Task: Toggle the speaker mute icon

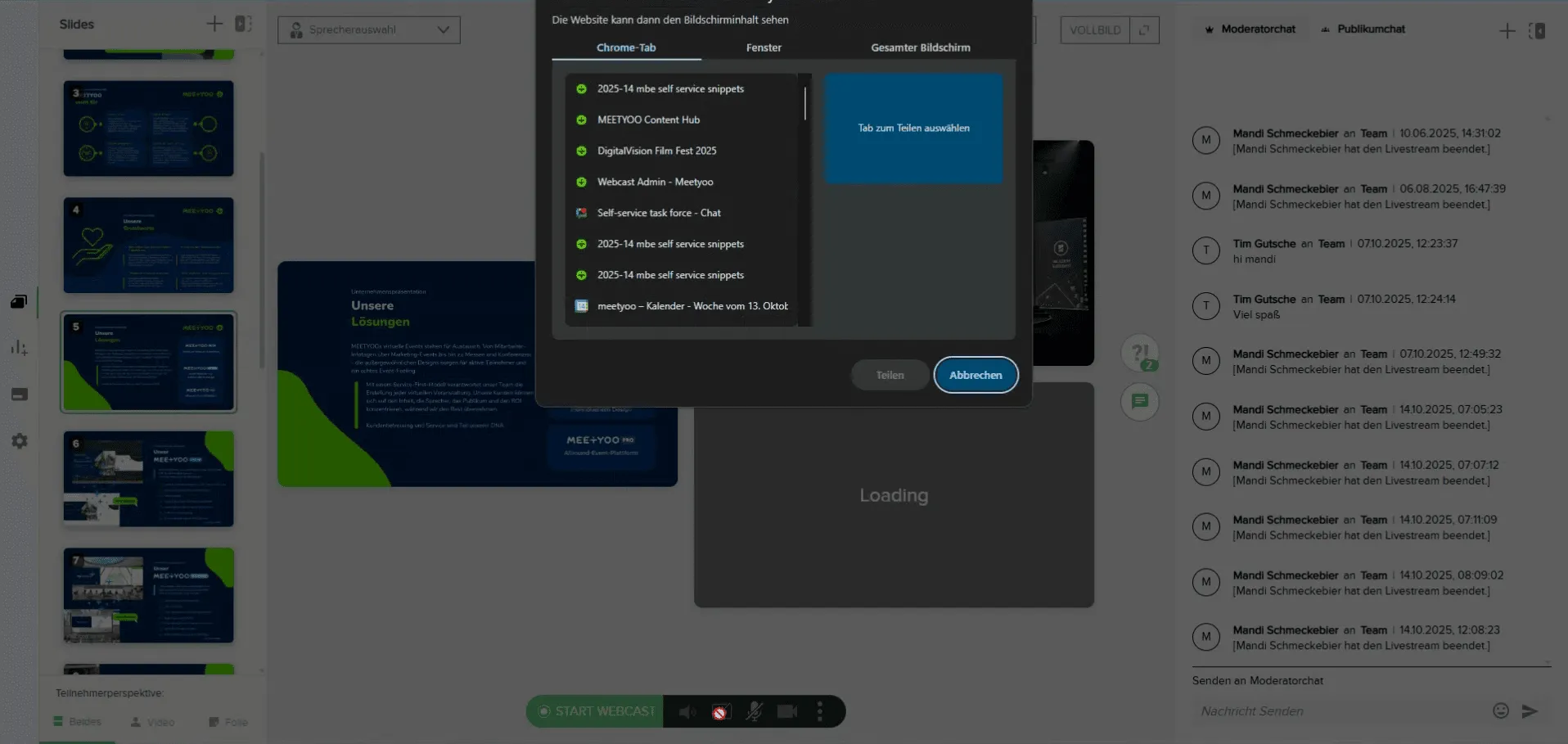Action: tap(687, 711)
